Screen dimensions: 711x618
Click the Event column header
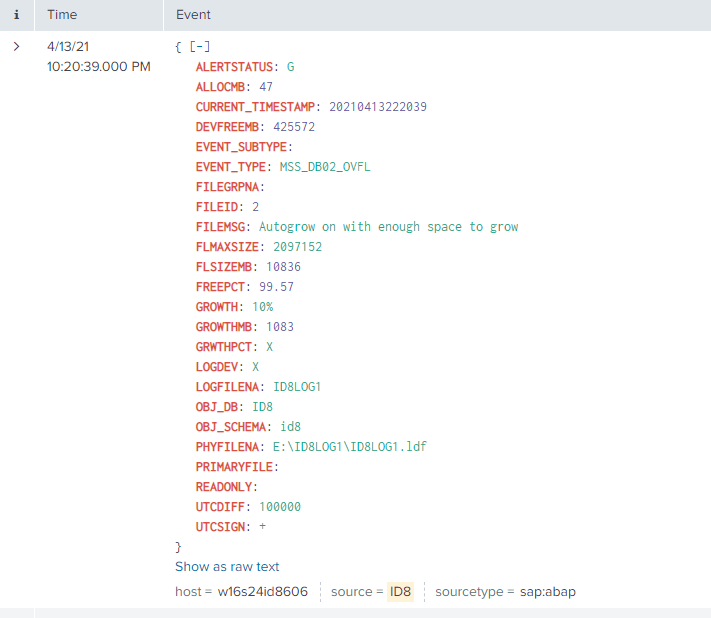[x=193, y=15]
